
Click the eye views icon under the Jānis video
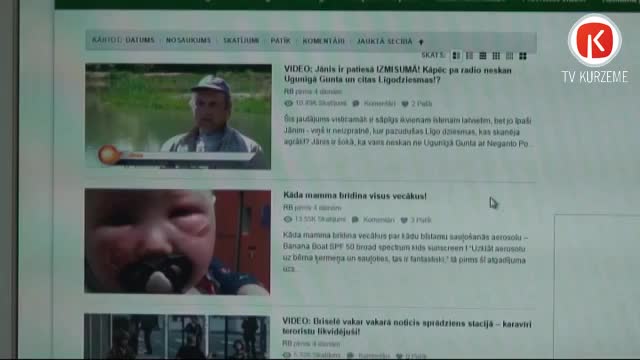288,103
